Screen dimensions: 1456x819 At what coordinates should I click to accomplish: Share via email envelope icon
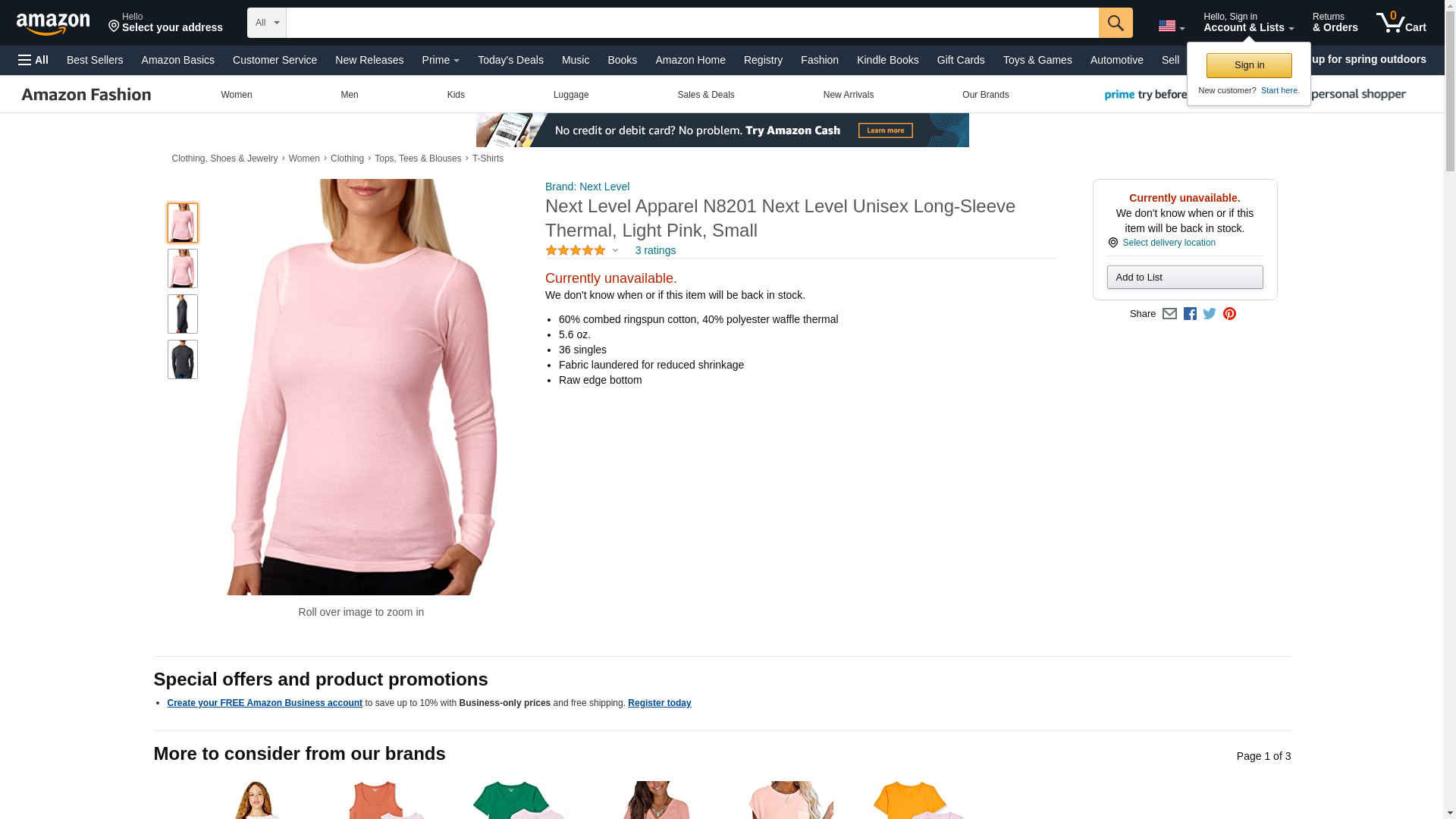pos(1169,314)
